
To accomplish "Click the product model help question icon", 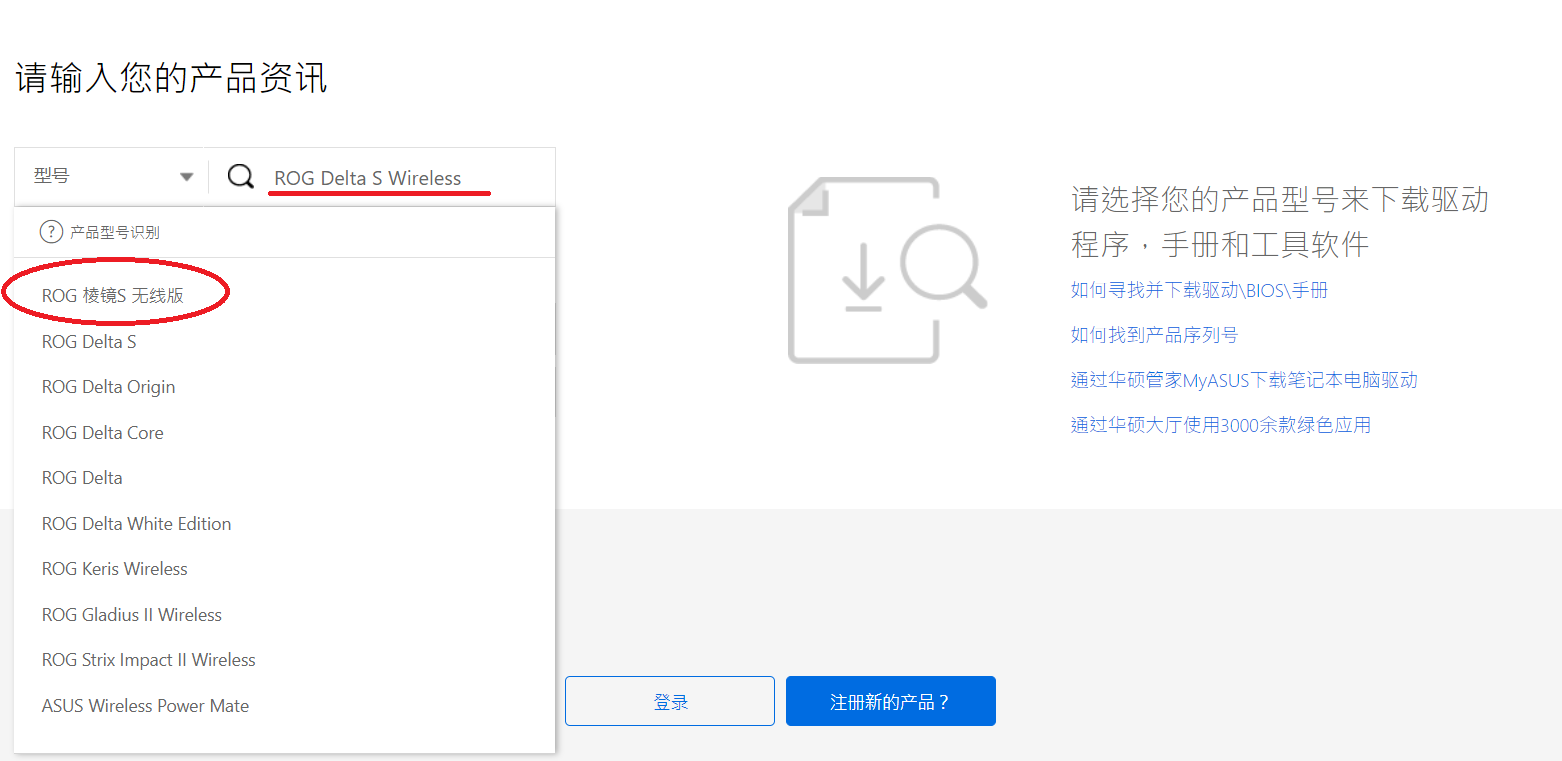I will [50, 232].
